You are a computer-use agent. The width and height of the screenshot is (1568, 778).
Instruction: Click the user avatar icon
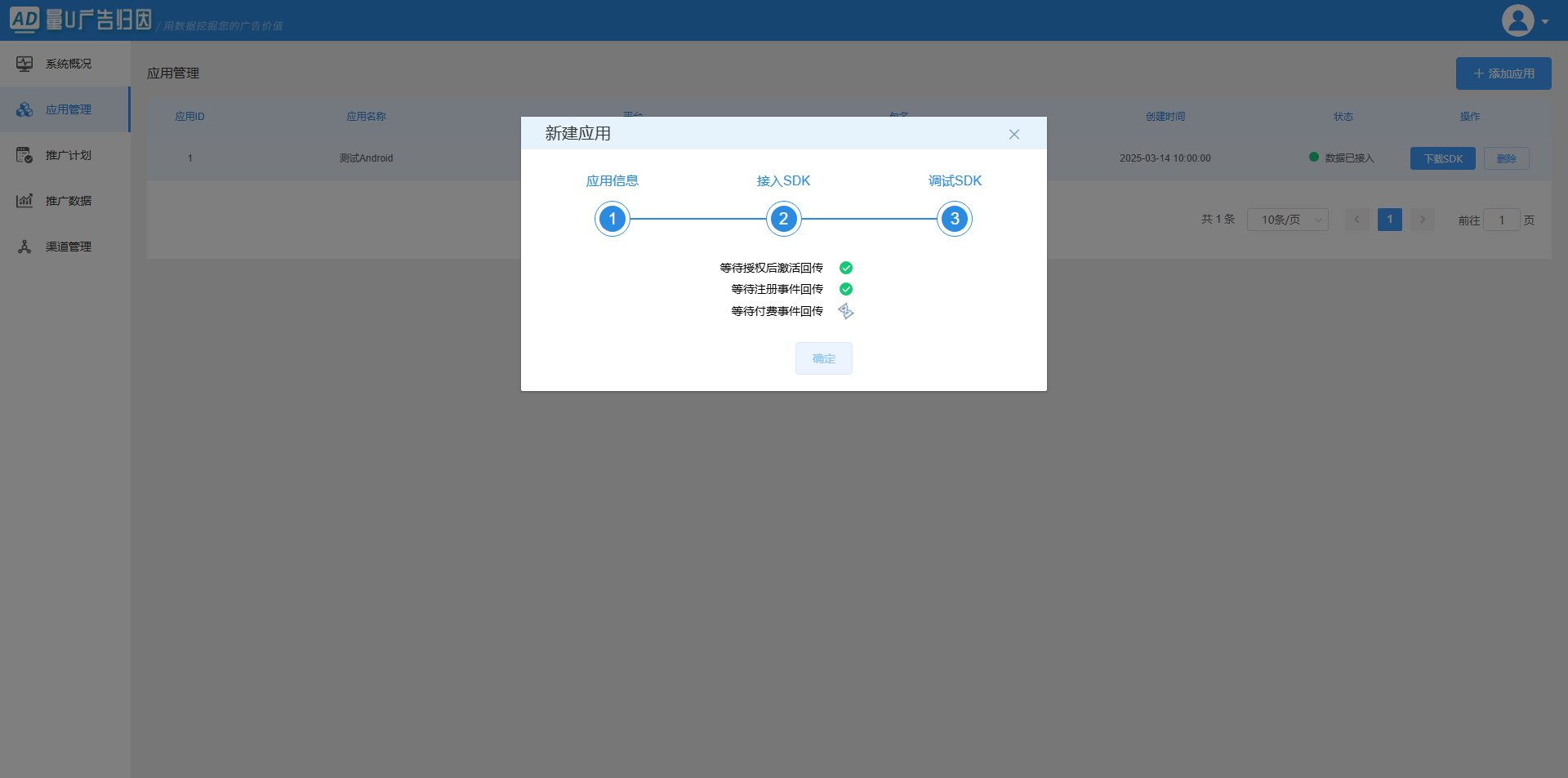pyautogui.click(x=1518, y=20)
